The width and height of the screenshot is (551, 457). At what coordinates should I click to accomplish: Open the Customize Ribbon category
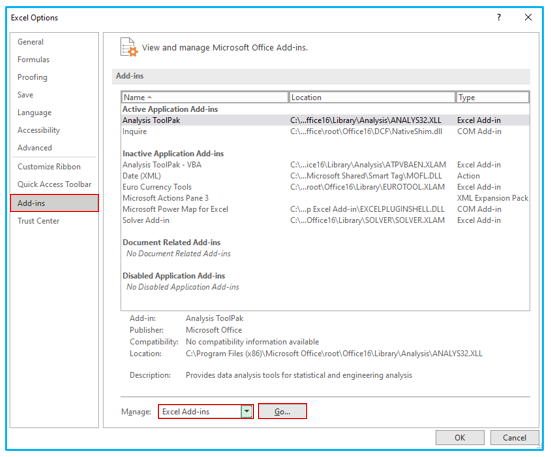click(49, 167)
